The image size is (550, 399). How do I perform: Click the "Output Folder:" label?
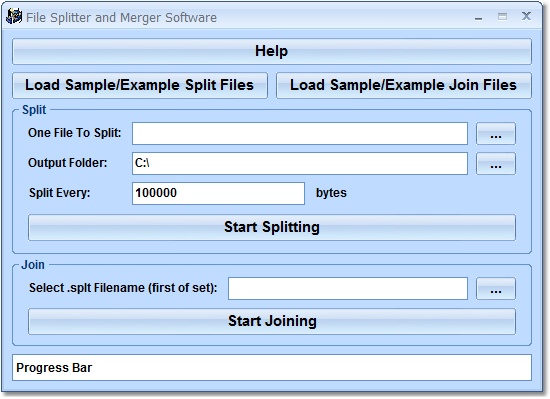[x=68, y=163]
